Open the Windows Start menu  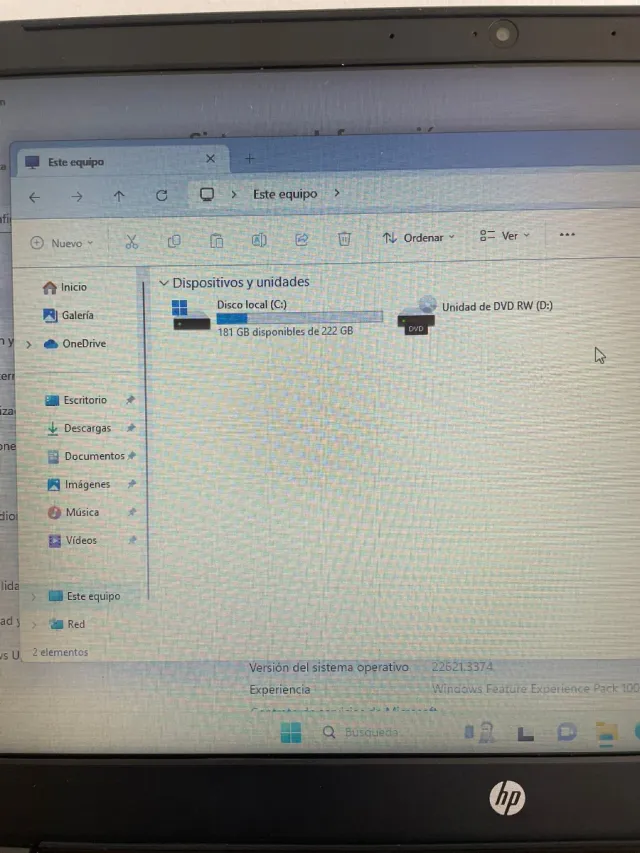(291, 732)
